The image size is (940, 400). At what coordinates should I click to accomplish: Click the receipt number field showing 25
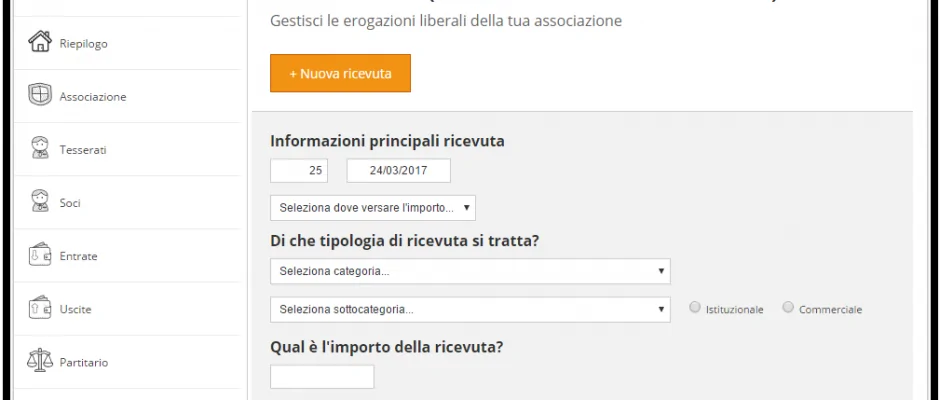click(x=299, y=170)
